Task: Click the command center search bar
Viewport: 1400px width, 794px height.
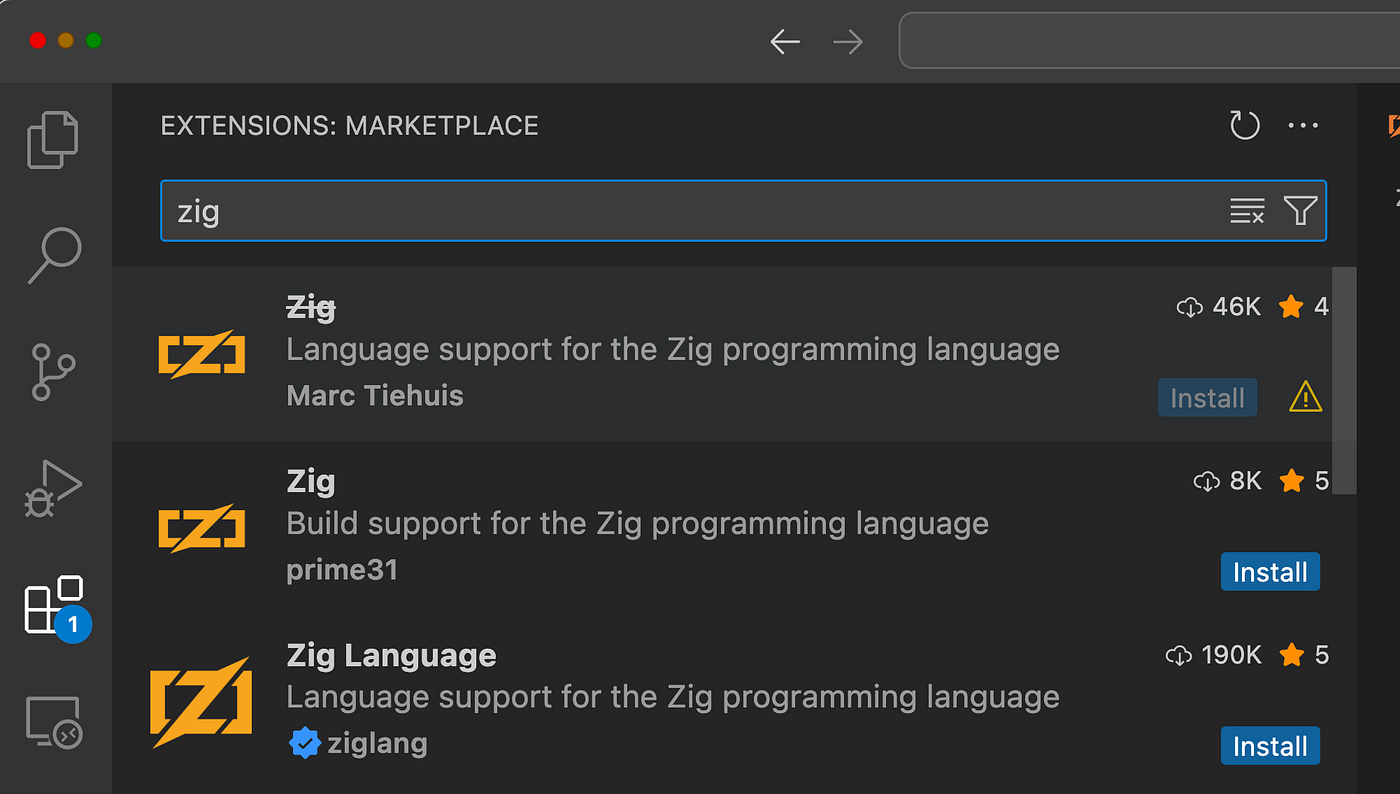Action: click(x=1150, y=42)
